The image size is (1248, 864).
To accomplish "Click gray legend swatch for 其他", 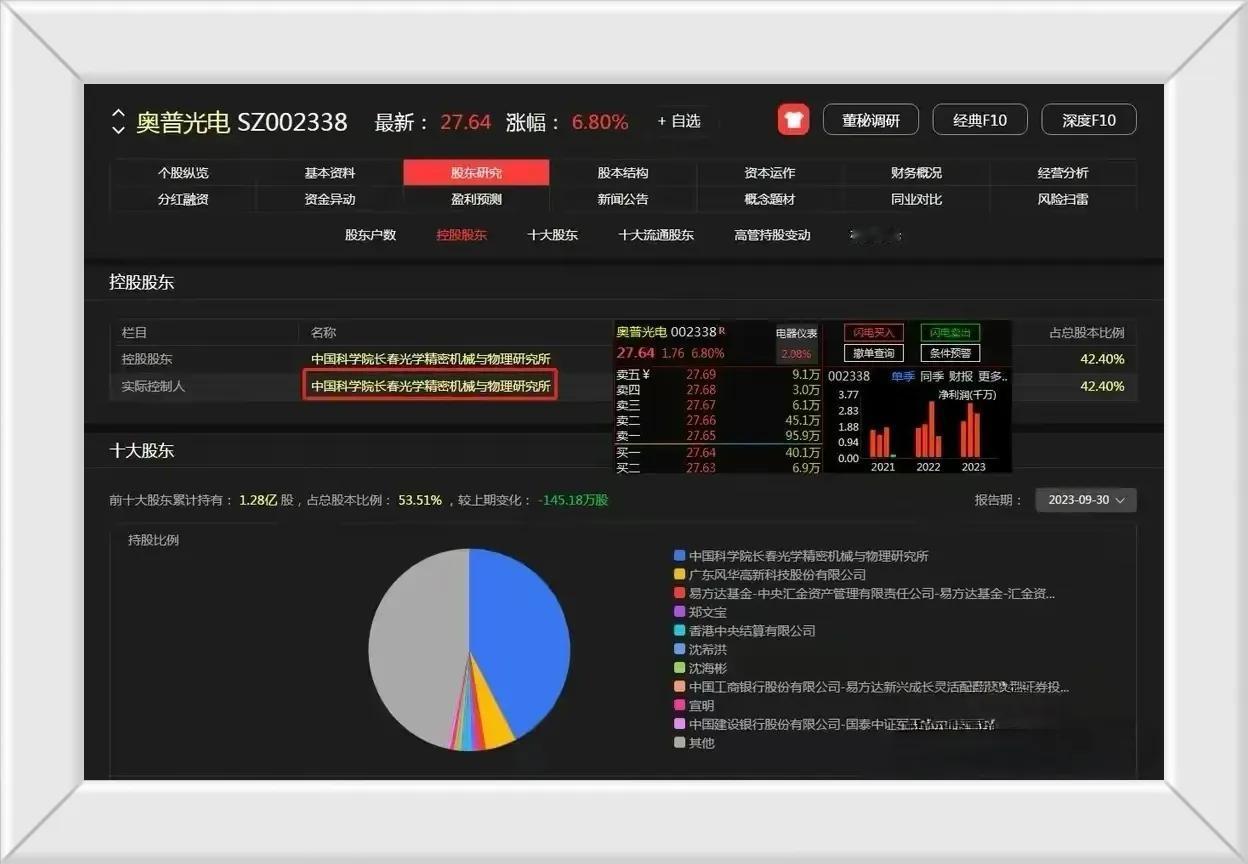I will point(680,743).
